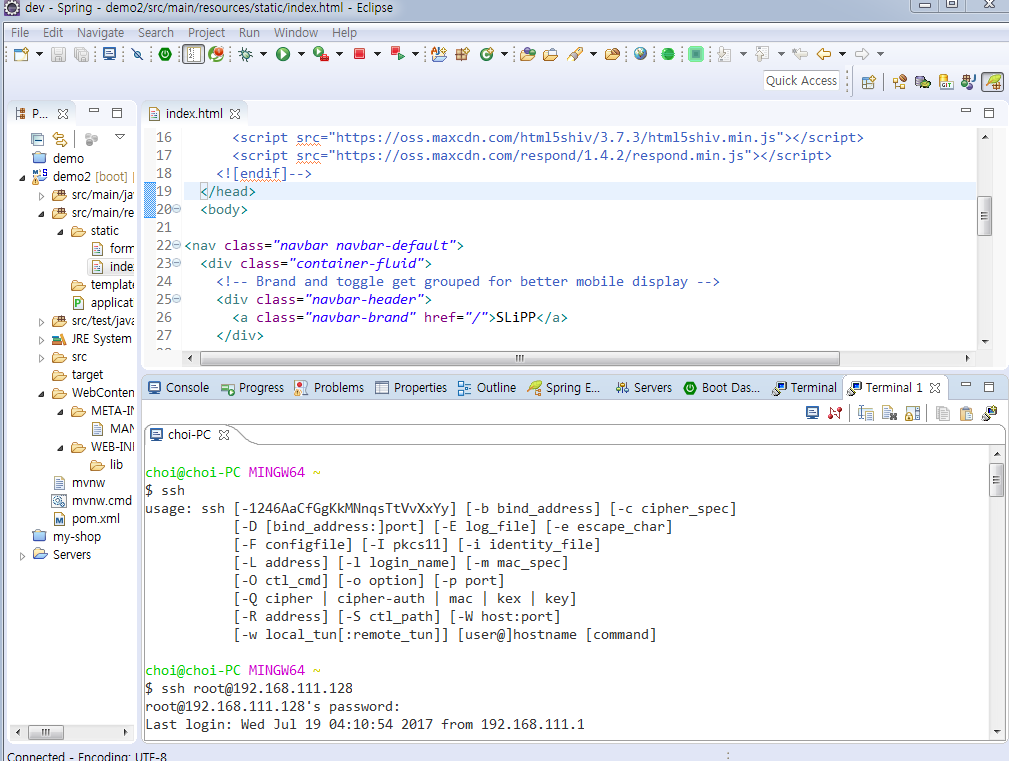This screenshot has width=1009, height=761.
Task: Click the Open Type toolbar icon
Action: coord(528,54)
